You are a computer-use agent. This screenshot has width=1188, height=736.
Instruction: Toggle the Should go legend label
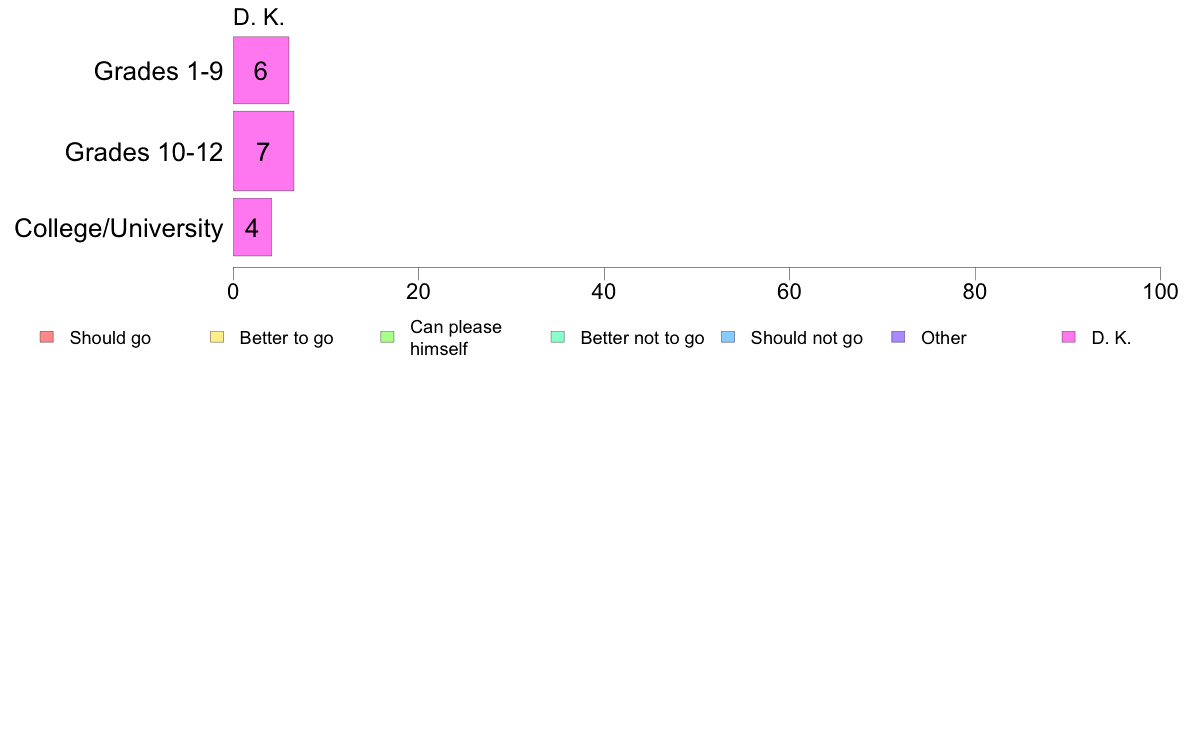110,338
